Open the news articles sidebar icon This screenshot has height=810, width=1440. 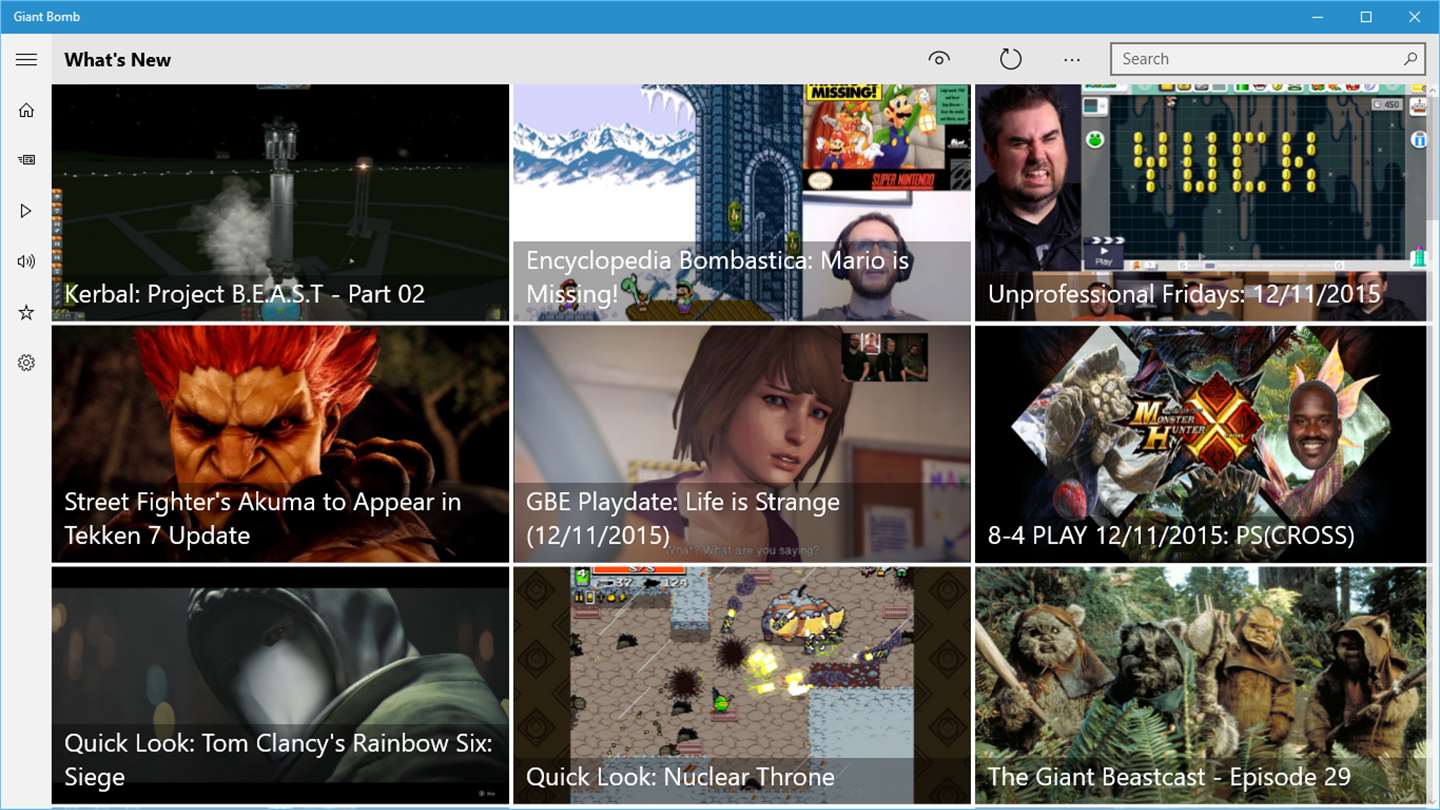tap(26, 160)
